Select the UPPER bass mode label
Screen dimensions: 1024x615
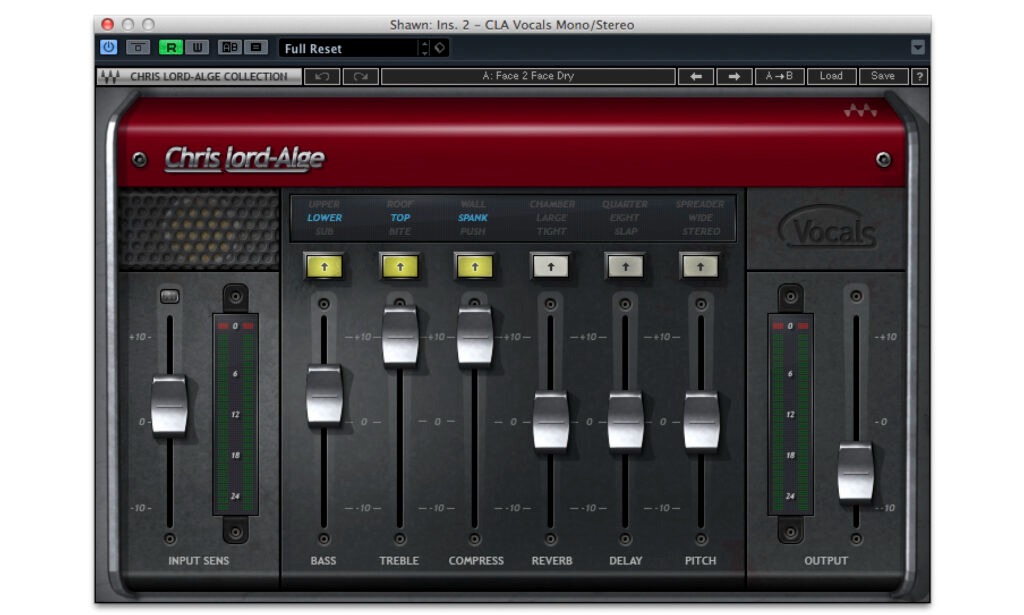pyautogui.click(x=325, y=204)
